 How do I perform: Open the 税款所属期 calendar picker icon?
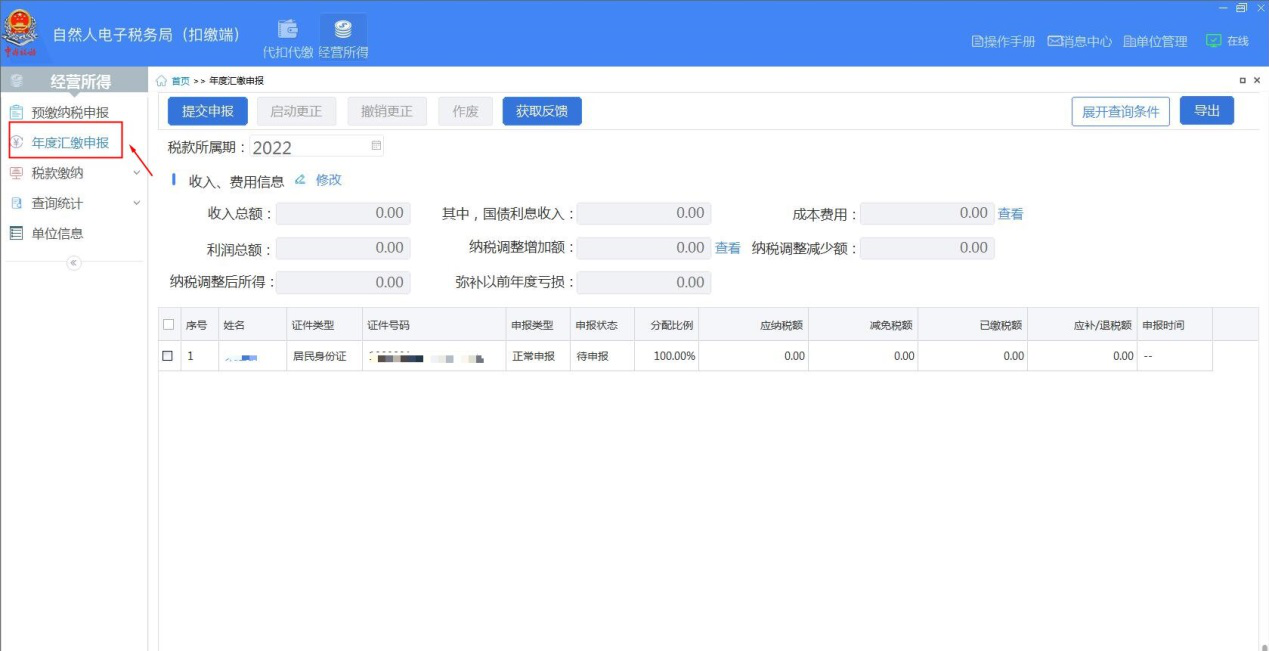[x=376, y=146]
